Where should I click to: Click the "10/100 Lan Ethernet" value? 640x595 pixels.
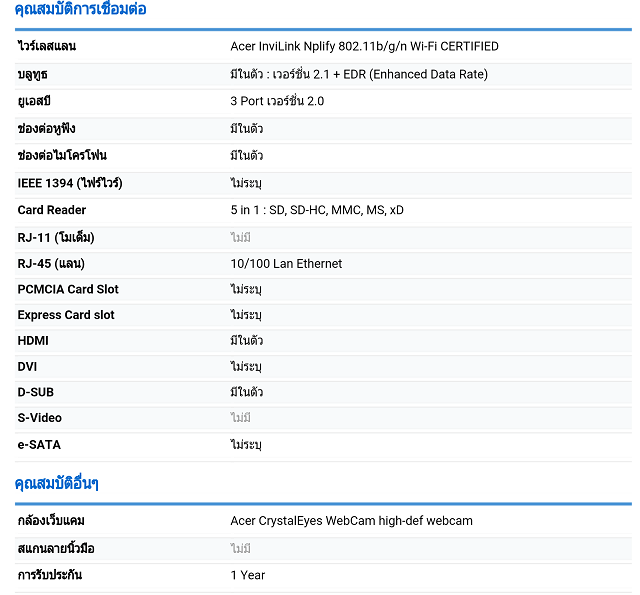point(286,264)
